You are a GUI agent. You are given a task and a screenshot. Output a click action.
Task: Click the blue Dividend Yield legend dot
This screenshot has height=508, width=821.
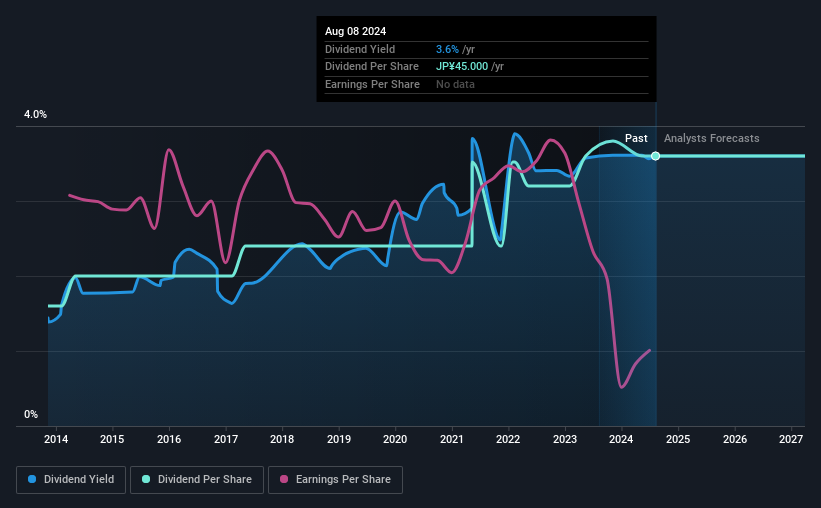coord(32,479)
